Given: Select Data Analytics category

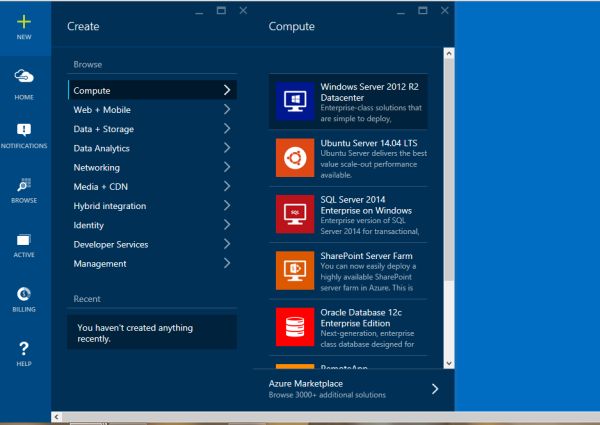Looking at the screenshot, I should 152,148.
